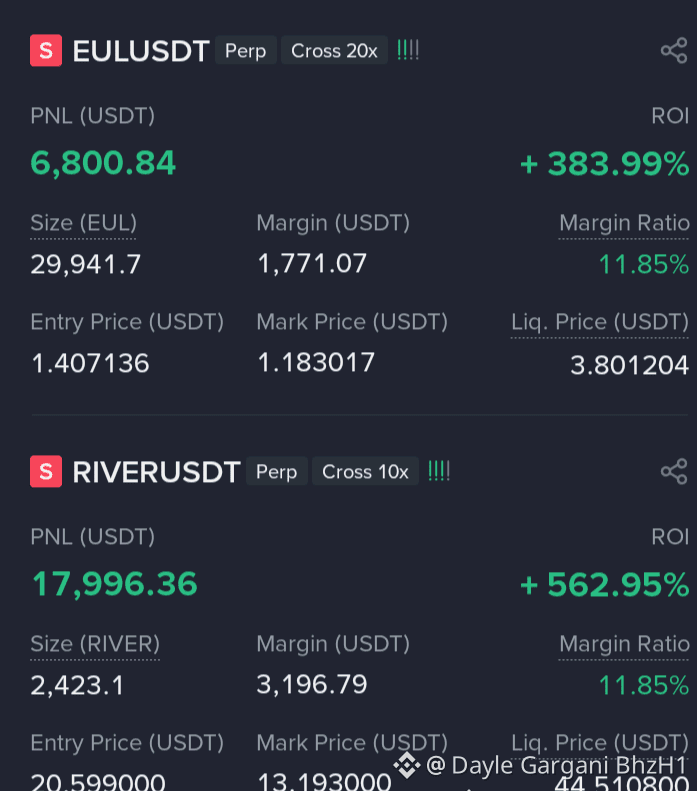Screen dimensions: 697x791
Task: Open the Cross 10x leverage selector
Action: (365, 472)
